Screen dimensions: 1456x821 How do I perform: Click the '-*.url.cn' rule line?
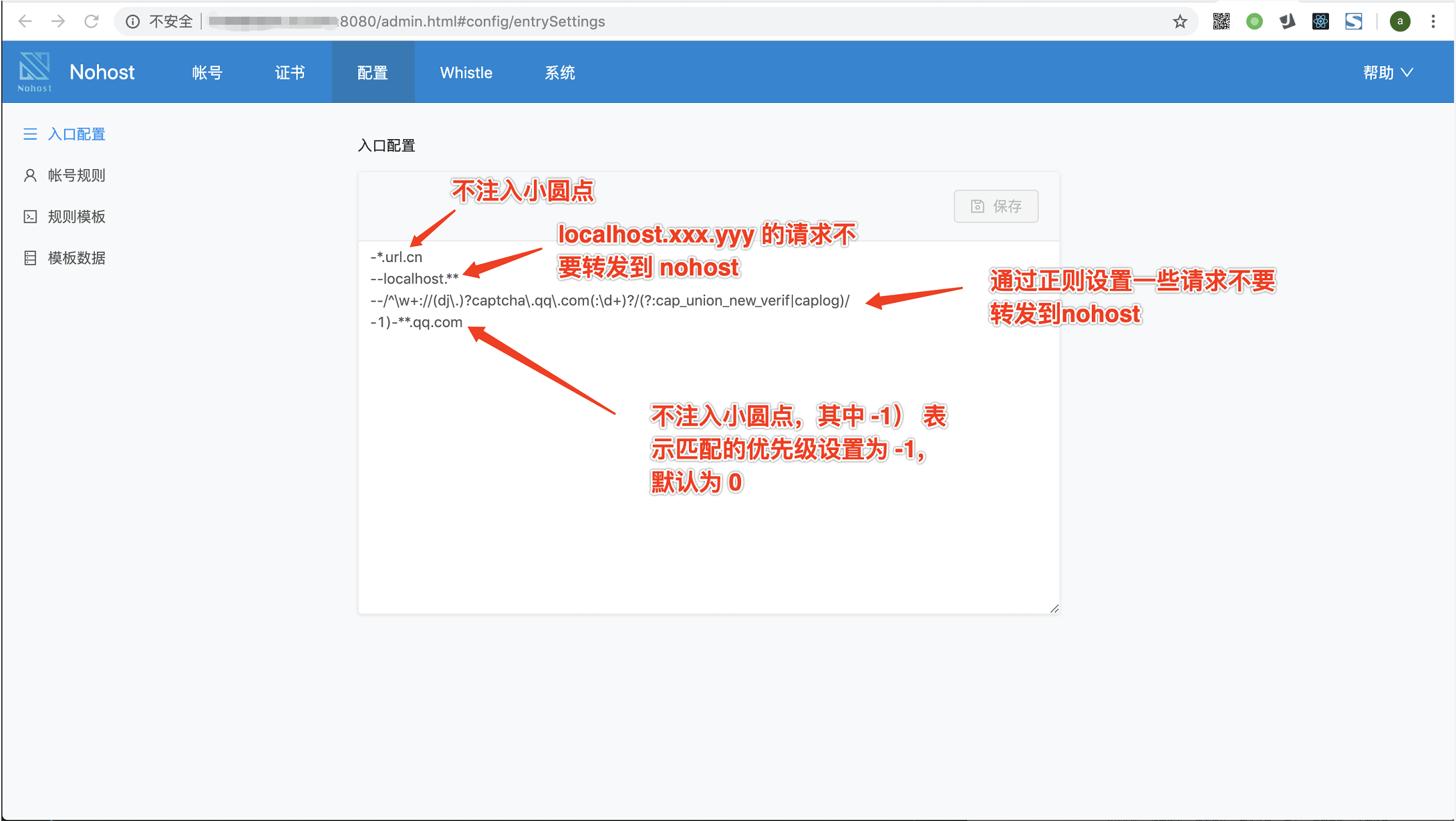[x=396, y=257]
